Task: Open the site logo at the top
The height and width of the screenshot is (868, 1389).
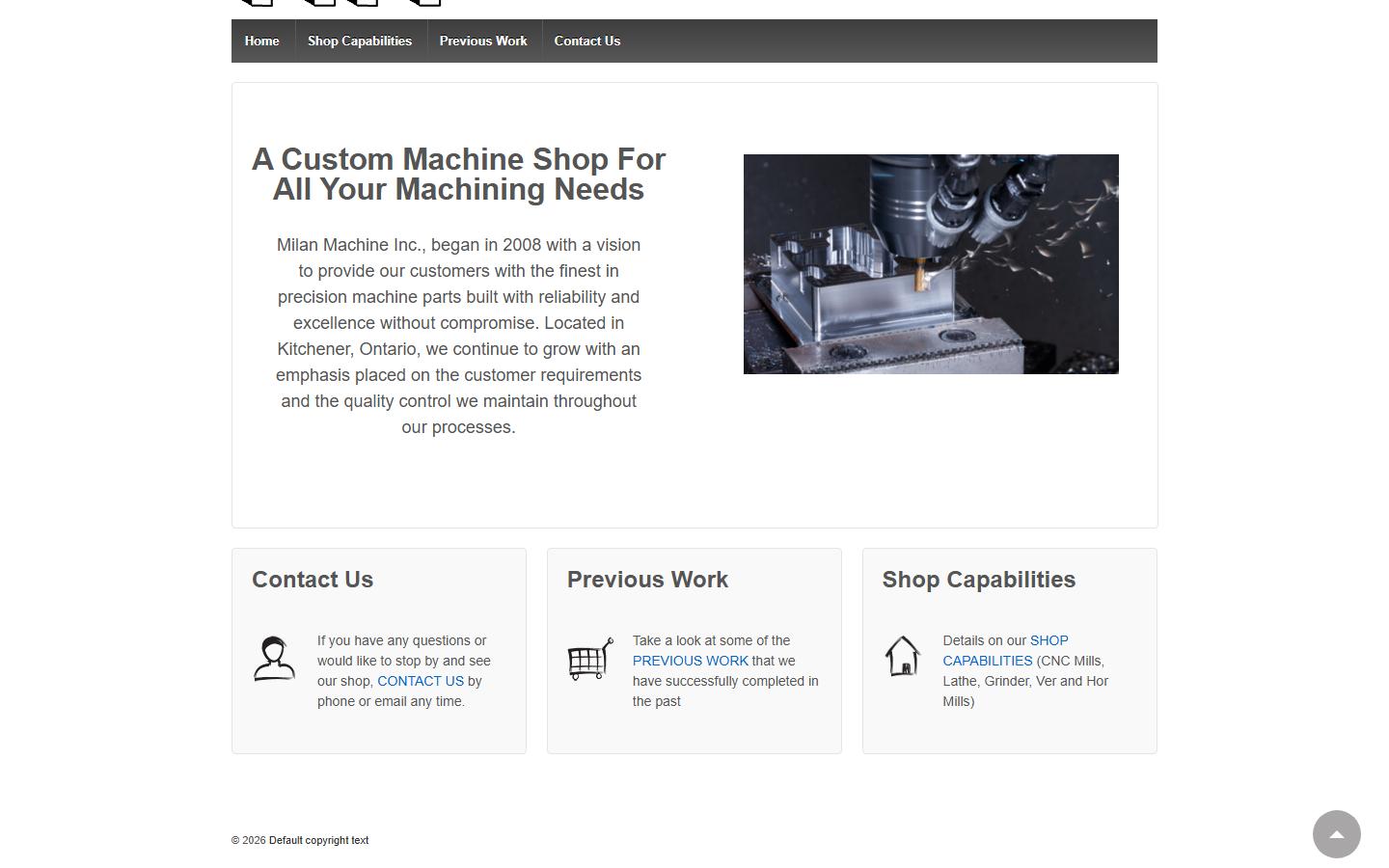Action: (x=338, y=5)
